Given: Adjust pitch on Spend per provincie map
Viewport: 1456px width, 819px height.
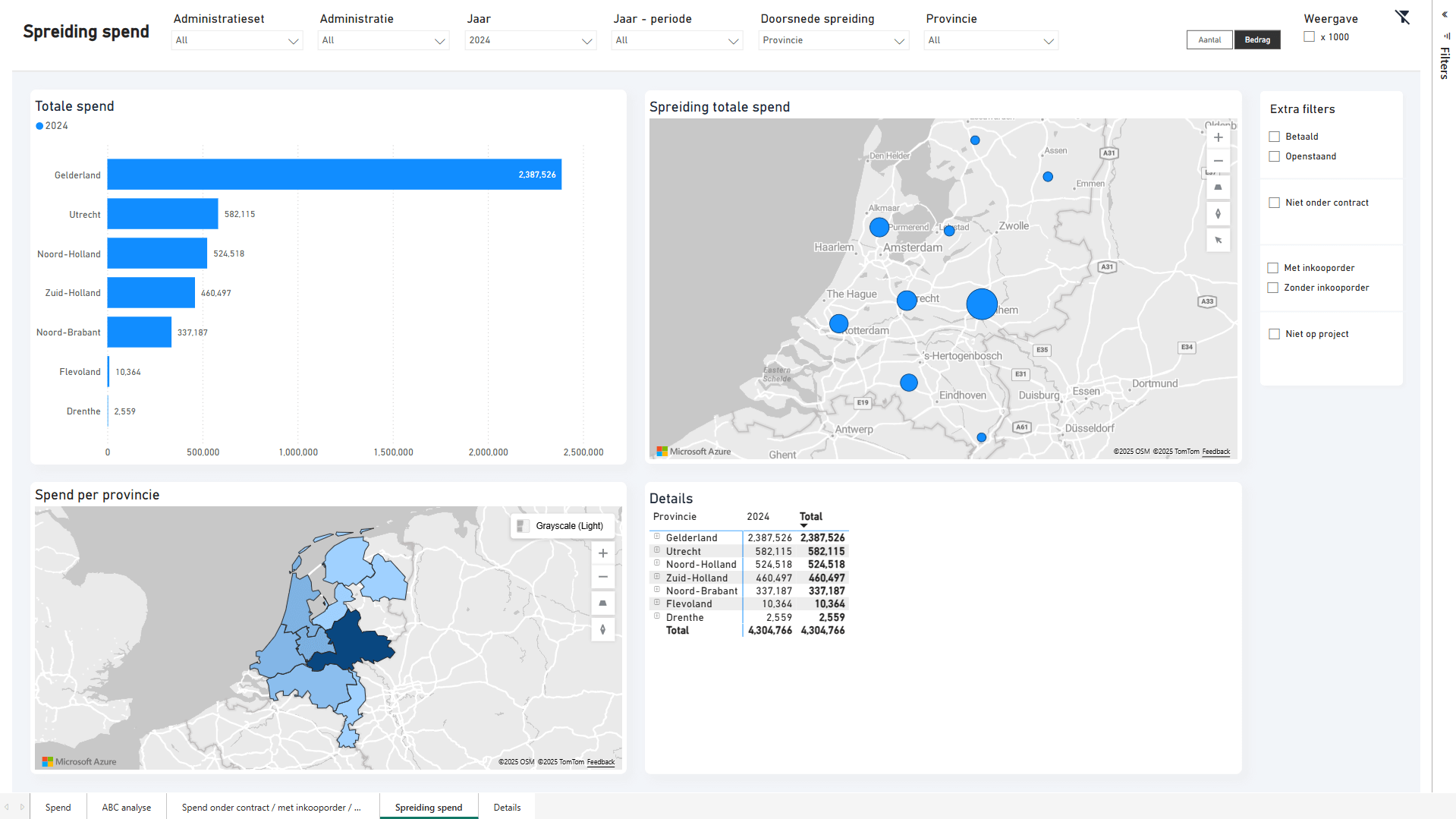Looking at the screenshot, I should coord(602,603).
